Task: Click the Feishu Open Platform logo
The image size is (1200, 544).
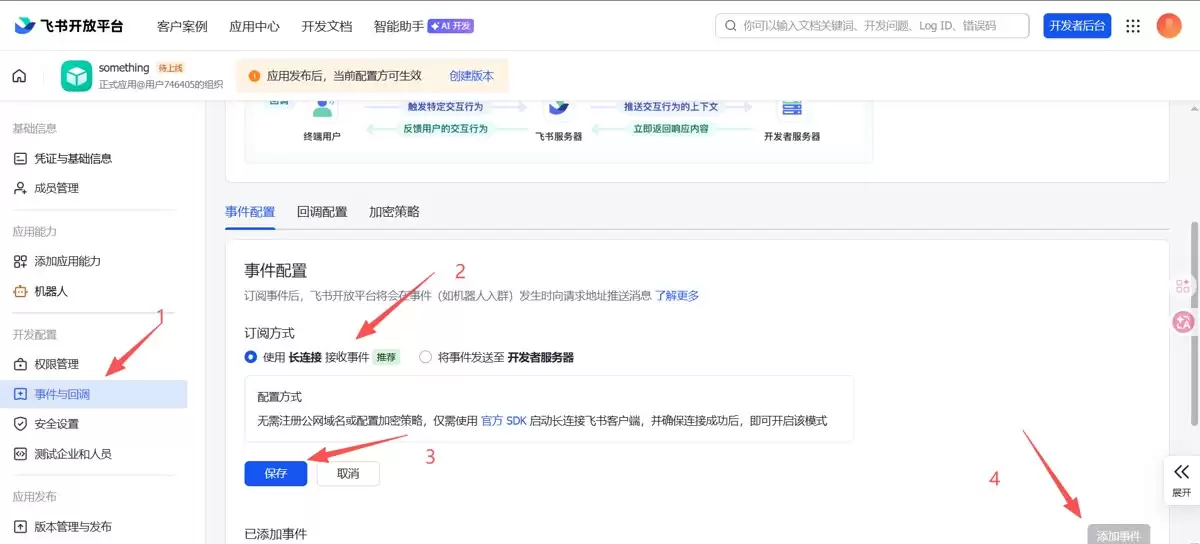Action: click(x=69, y=26)
